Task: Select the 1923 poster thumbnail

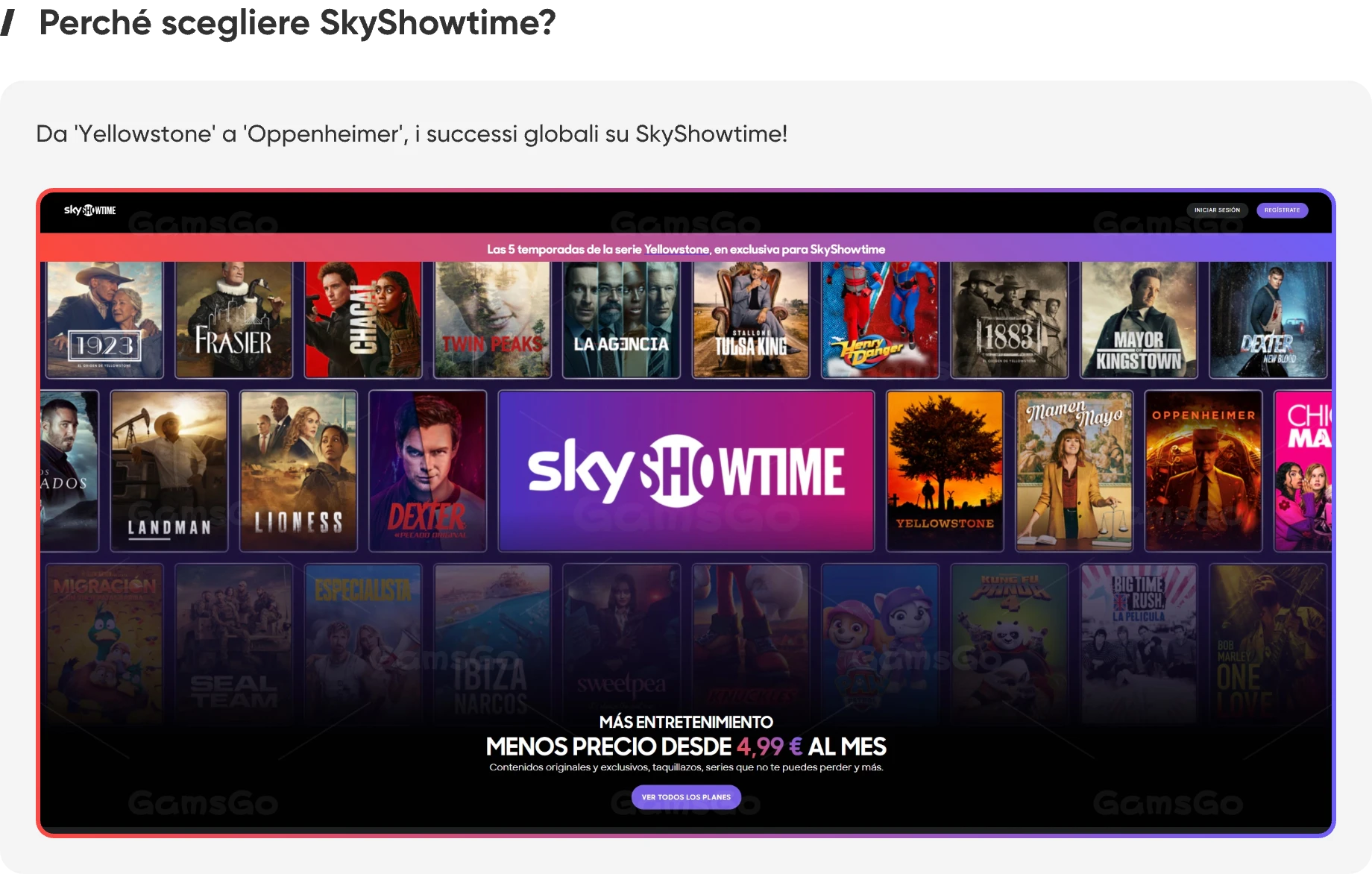Action: pos(104,320)
